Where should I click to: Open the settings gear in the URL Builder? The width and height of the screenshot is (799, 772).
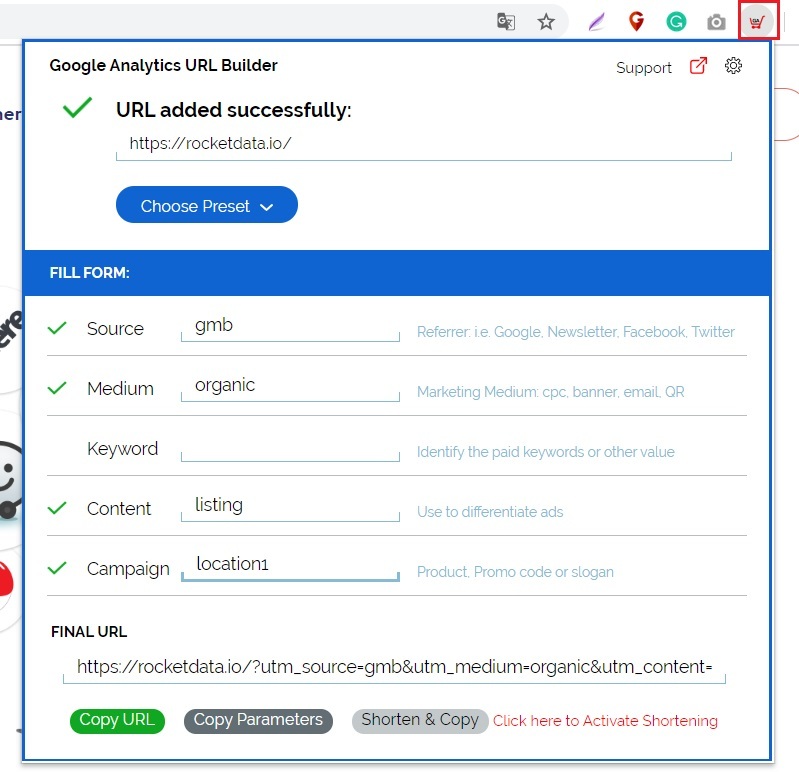pyautogui.click(x=733, y=66)
